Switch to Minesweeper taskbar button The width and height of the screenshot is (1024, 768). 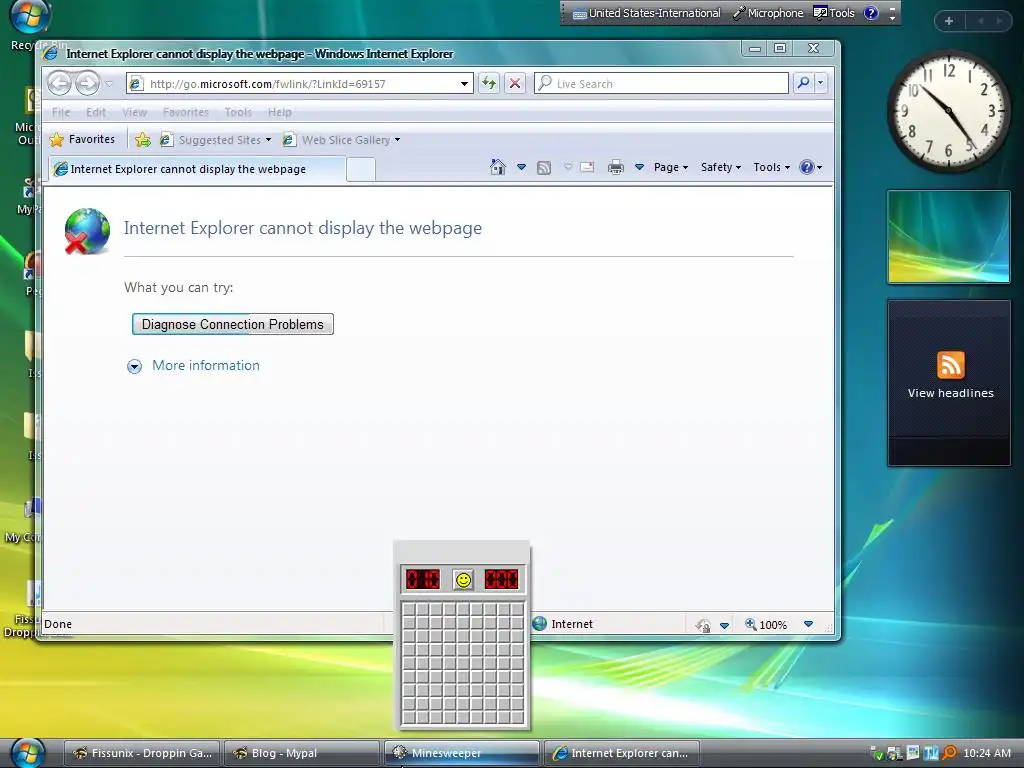click(462, 753)
